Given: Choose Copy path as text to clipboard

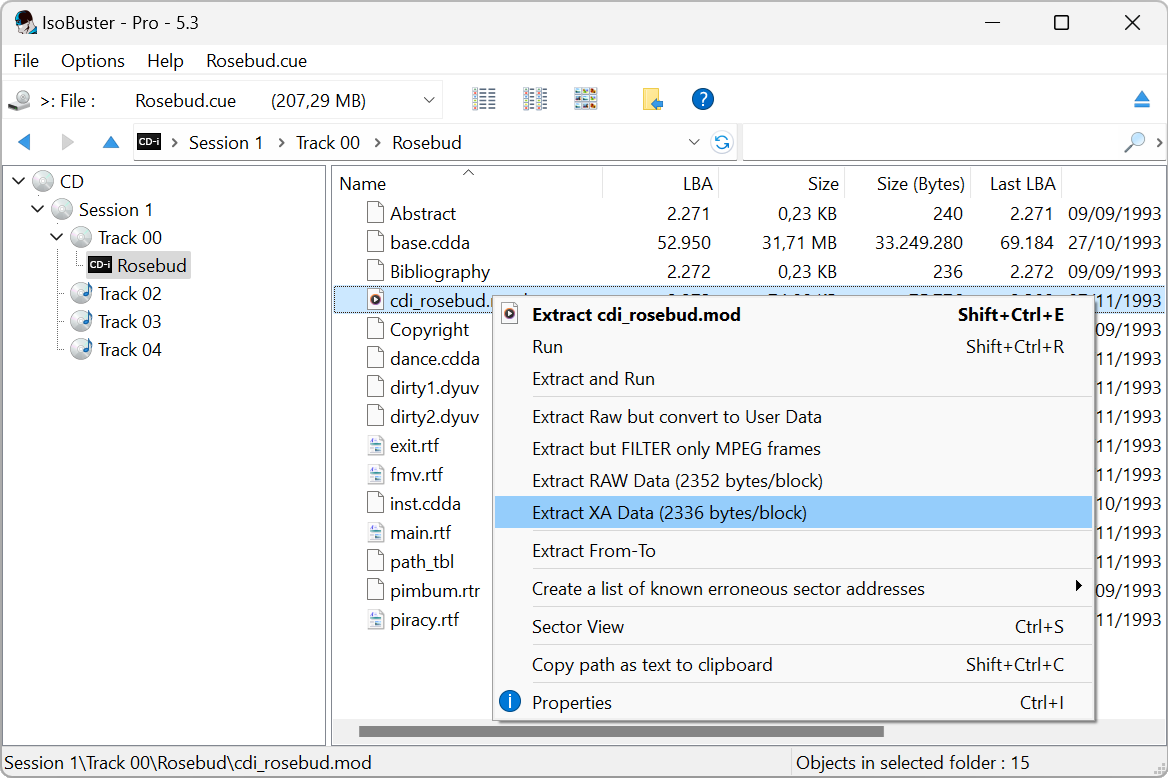Looking at the screenshot, I should coord(793,665).
